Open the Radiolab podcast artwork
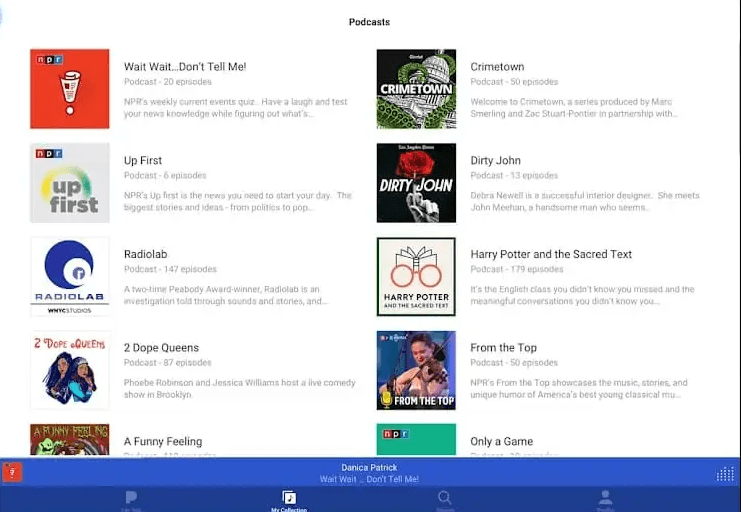The image size is (741, 512). (x=70, y=276)
